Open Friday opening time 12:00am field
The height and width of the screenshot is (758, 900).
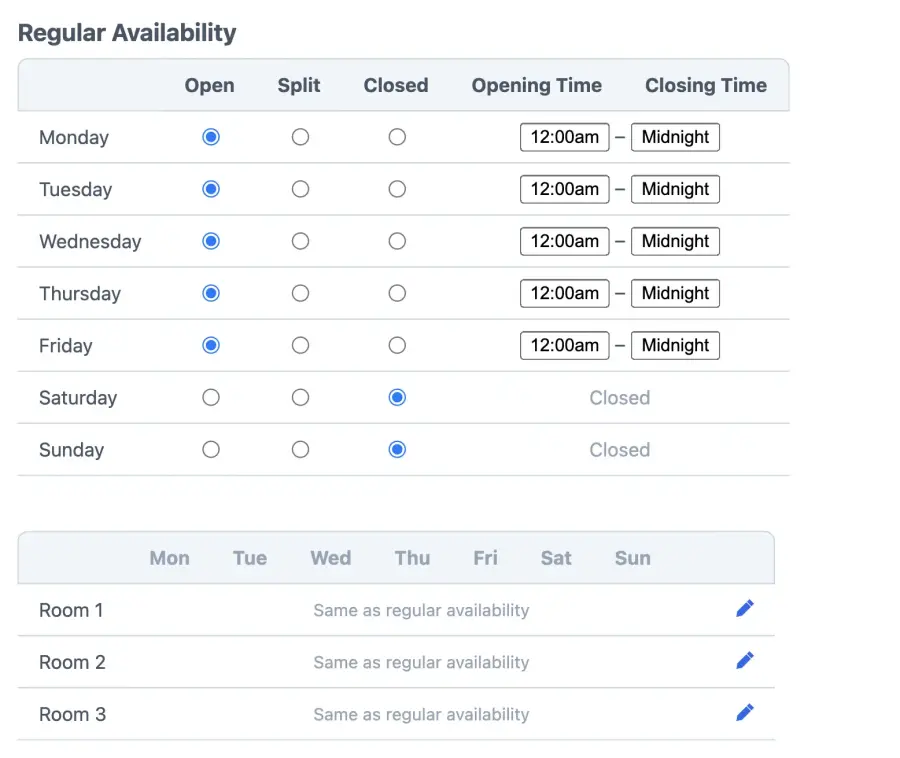565,345
